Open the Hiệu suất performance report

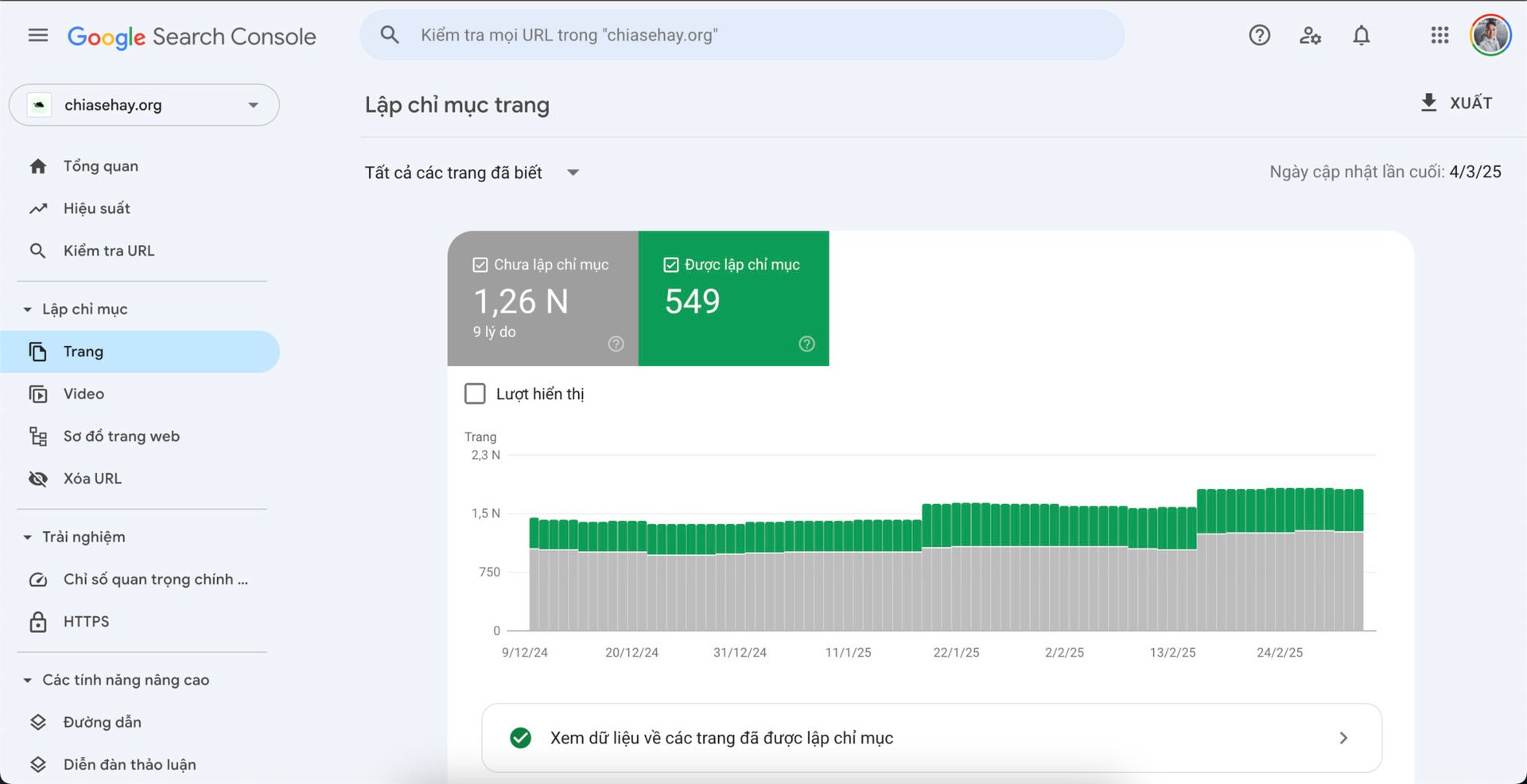[x=96, y=208]
